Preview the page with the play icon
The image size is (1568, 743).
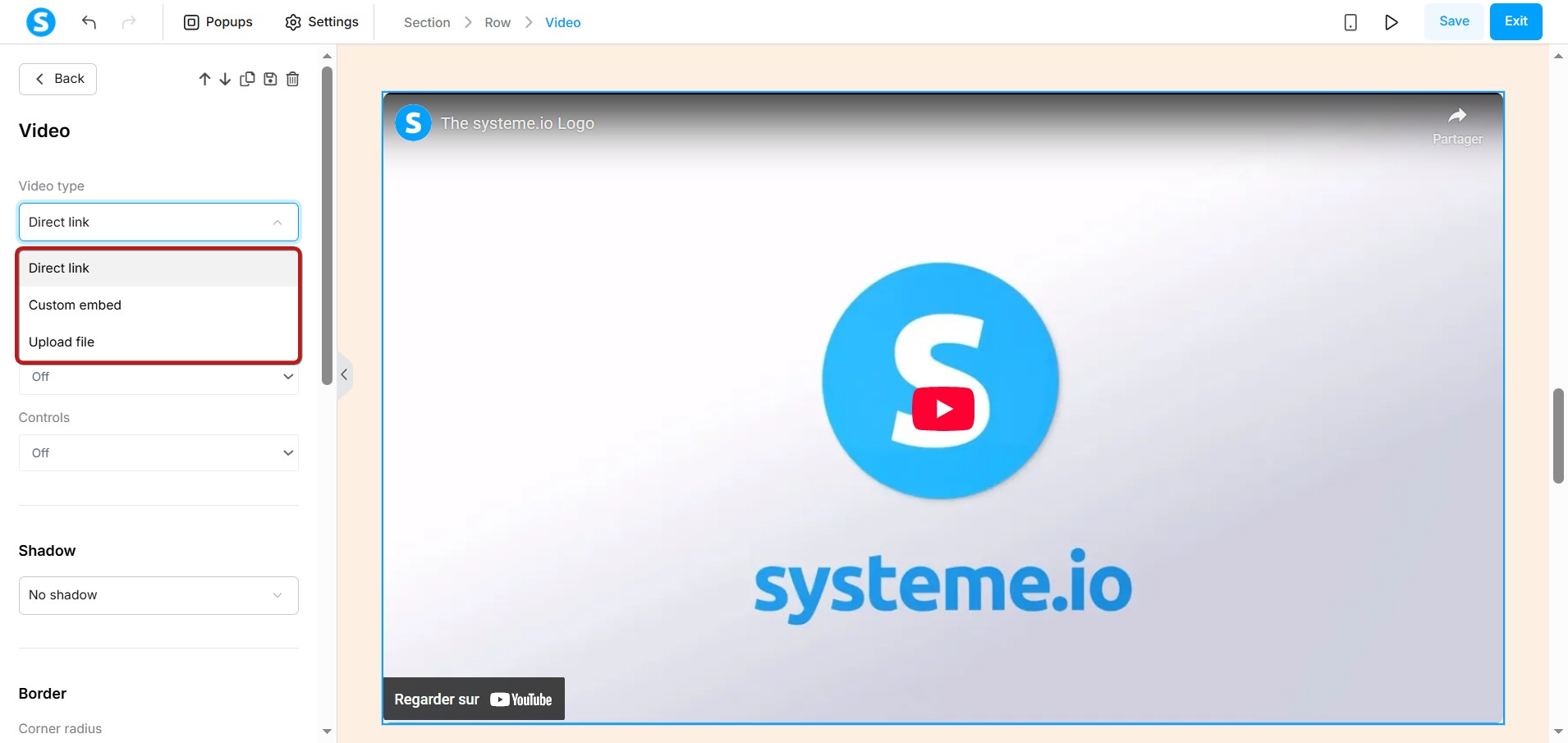(1391, 22)
